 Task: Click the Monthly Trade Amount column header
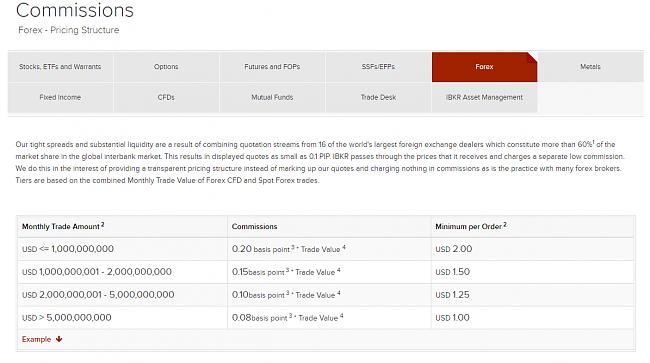coord(122,226)
